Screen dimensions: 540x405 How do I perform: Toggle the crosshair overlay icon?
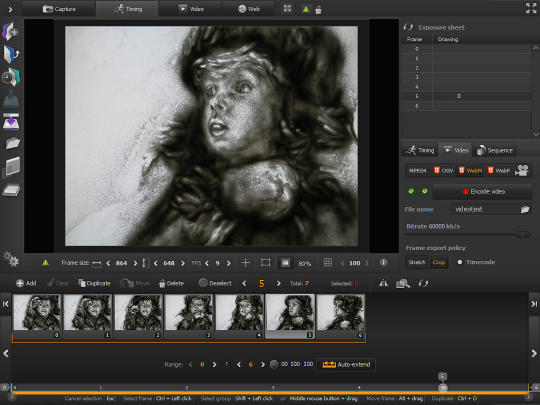tap(245, 263)
